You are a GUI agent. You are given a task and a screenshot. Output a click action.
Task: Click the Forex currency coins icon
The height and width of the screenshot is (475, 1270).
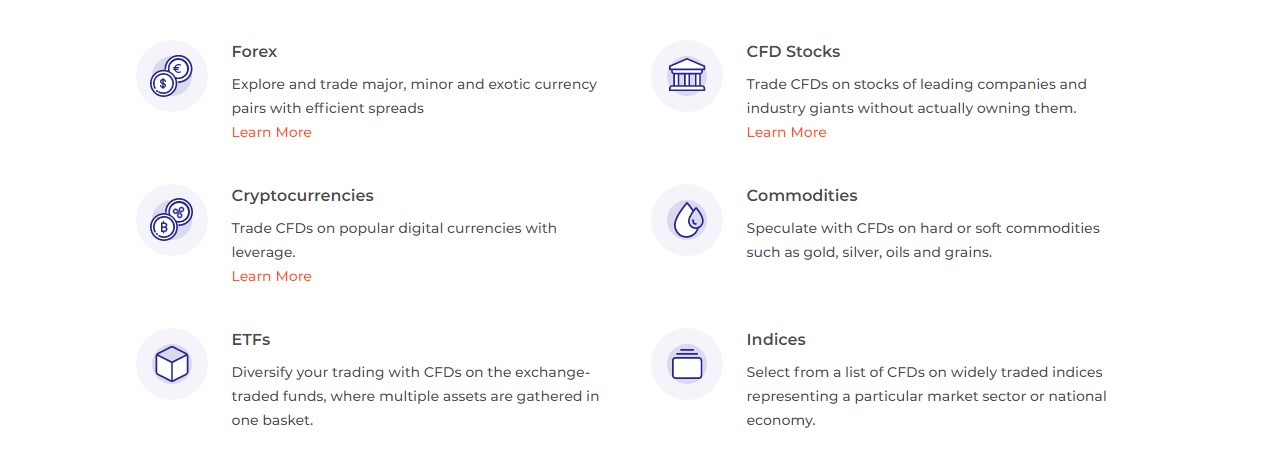click(x=171, y=76)
